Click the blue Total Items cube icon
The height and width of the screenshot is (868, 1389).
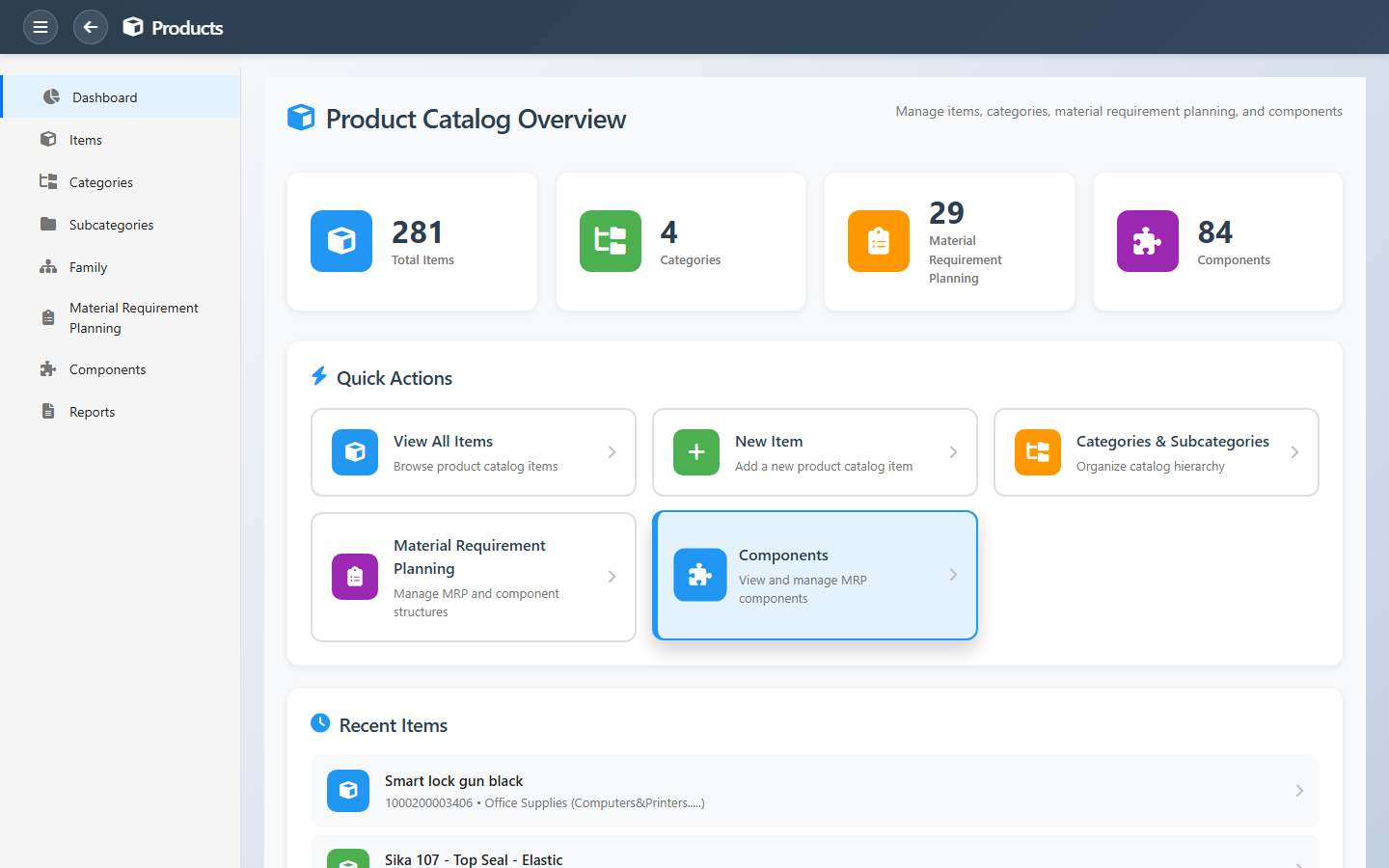(341, 241)
